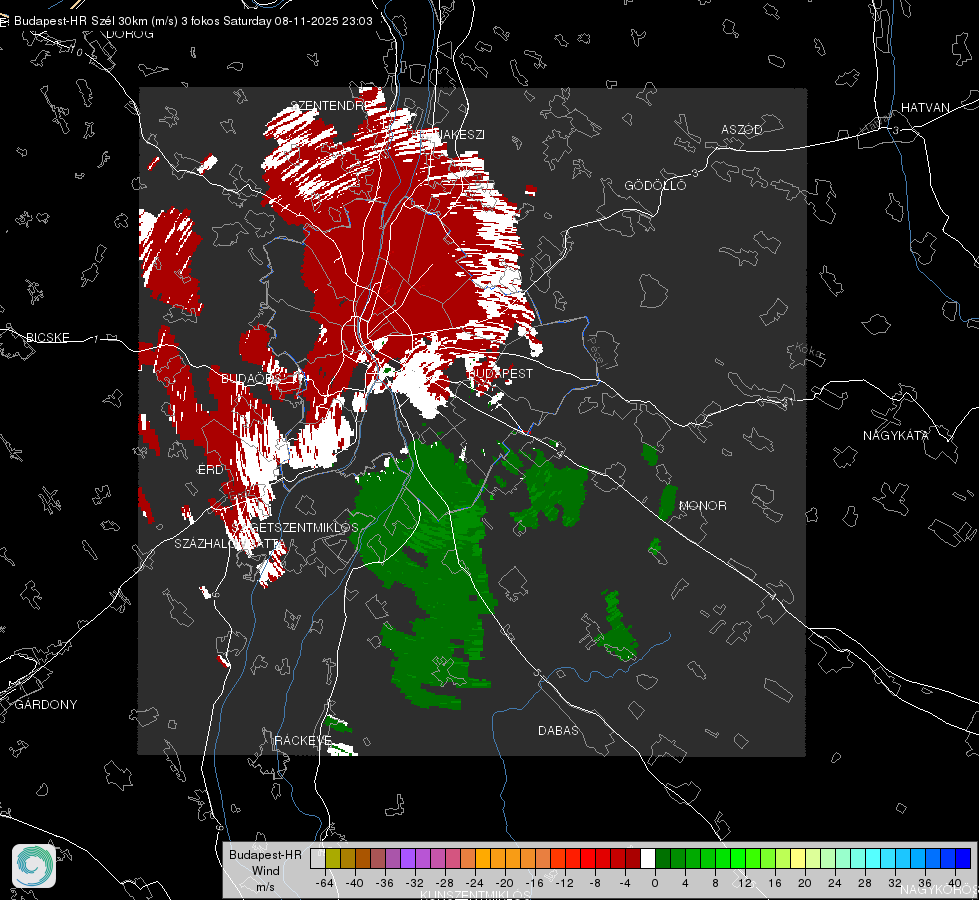Screen dimensions: 979x900
Task: Select the SZIGETSZENTMIKLÓS town label
Action: (x=295, y=528)
